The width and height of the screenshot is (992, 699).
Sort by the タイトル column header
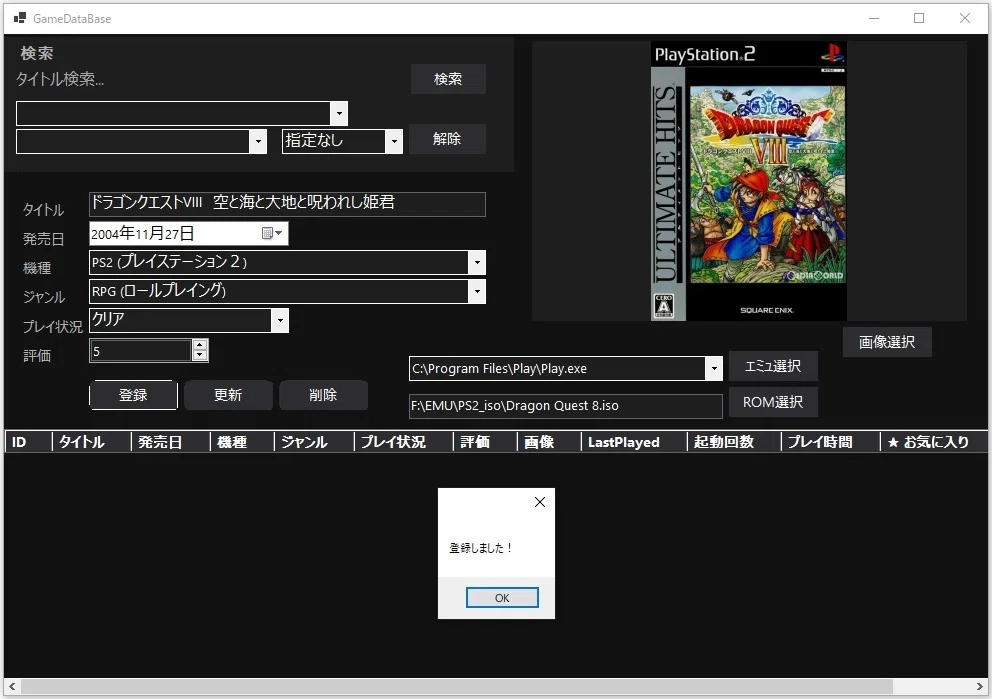(x=91, y=442)
